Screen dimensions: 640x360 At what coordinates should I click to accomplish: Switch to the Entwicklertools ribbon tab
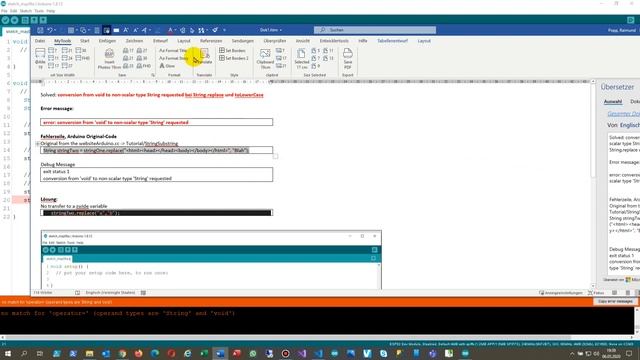click(334, 41)
